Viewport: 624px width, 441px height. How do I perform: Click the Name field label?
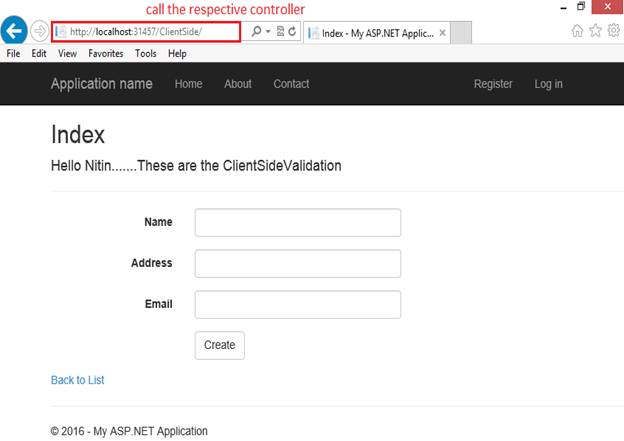point(158,222)
